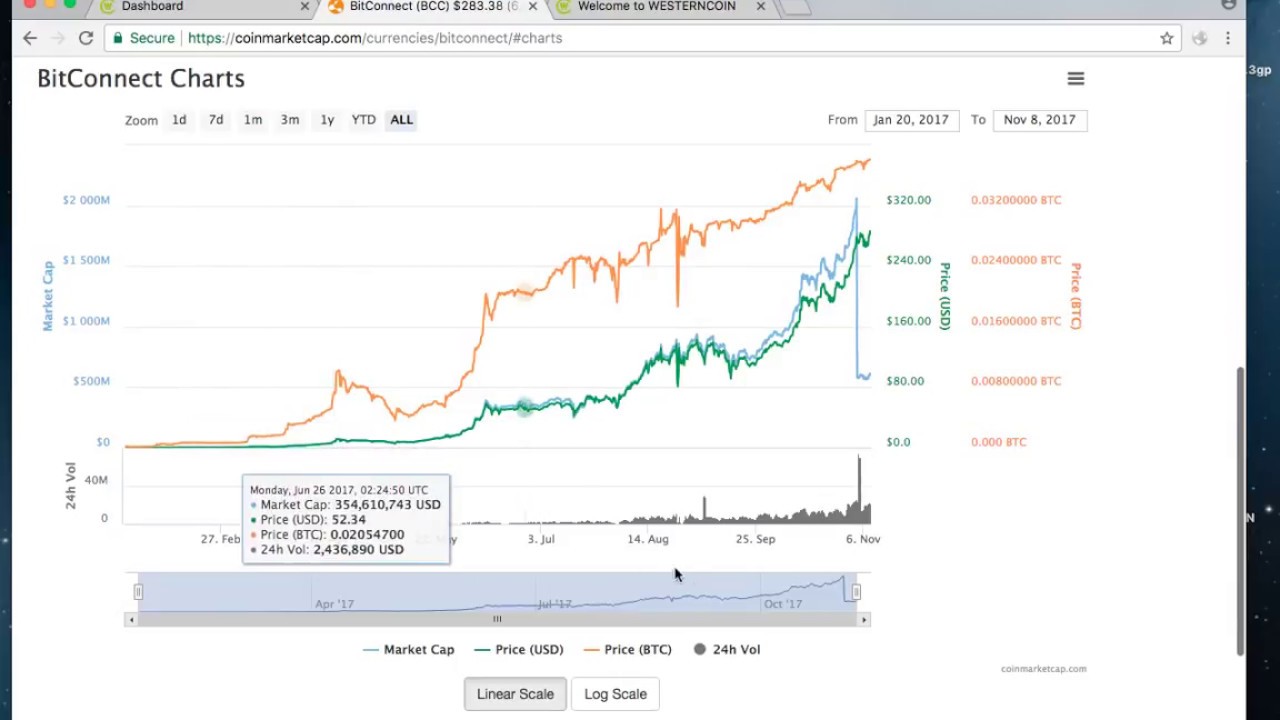The image size is (1280, 720).
Task: Click the green padlock Secure icon
Action: pos(119,38)
